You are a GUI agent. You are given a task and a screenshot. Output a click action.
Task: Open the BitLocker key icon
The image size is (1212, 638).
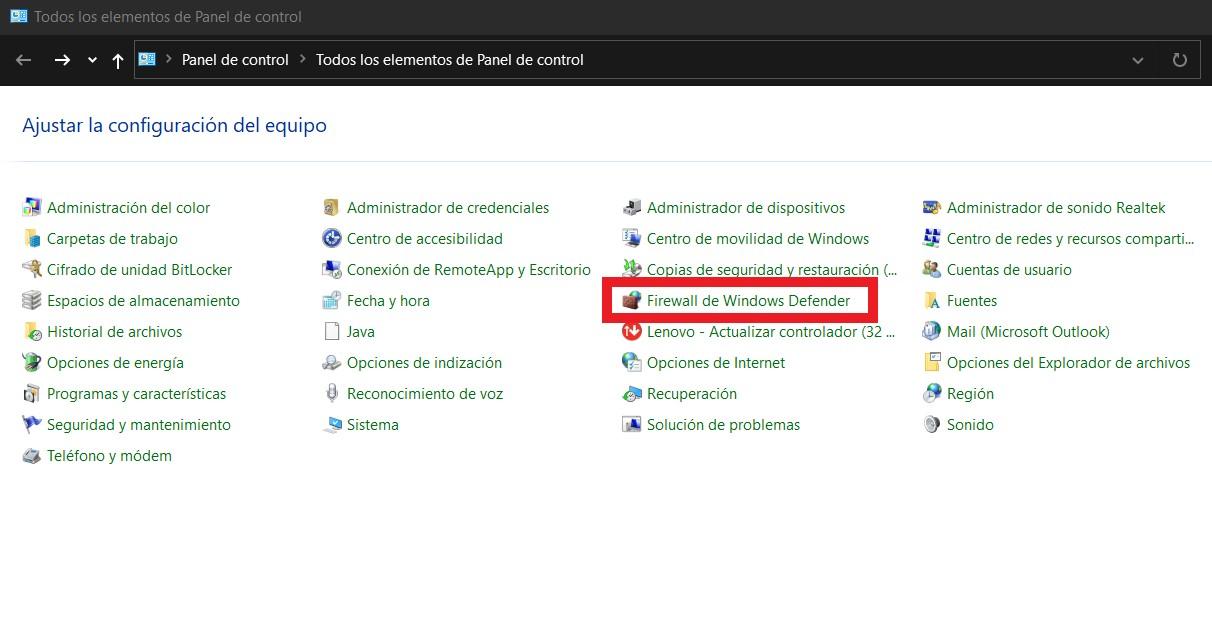pyautogui.click(x=32, y=270)
